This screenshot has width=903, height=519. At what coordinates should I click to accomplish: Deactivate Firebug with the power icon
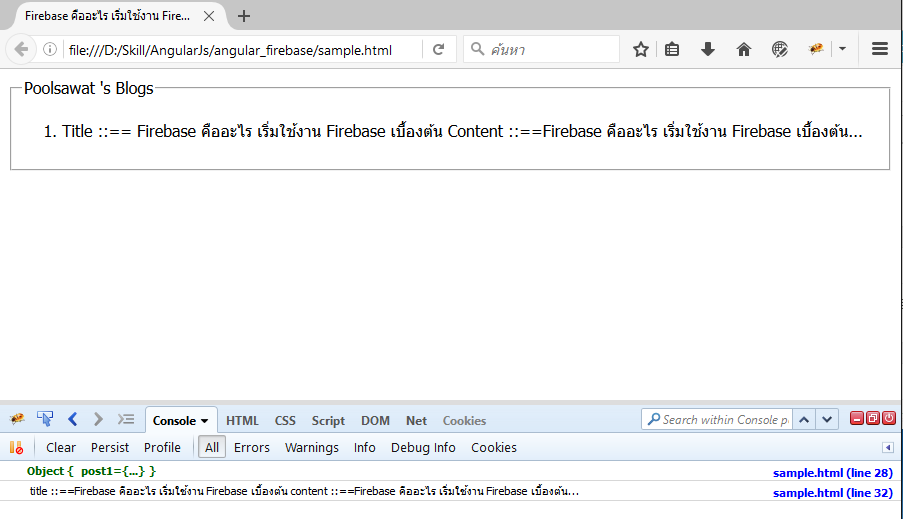pyautogui.click(x=889, y=419)
